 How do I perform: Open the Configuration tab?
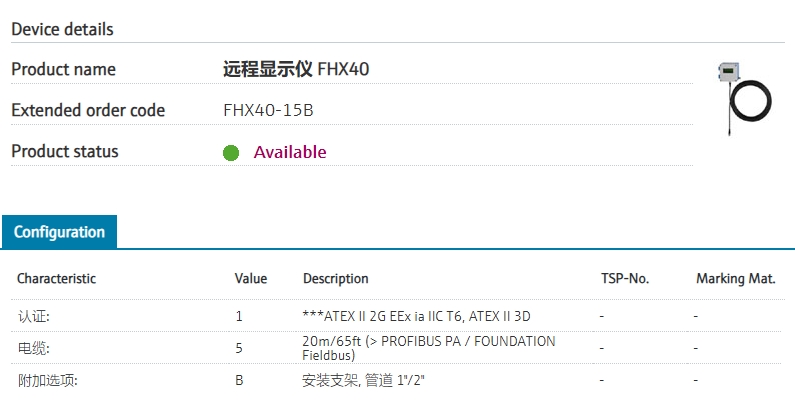point(59,232)
